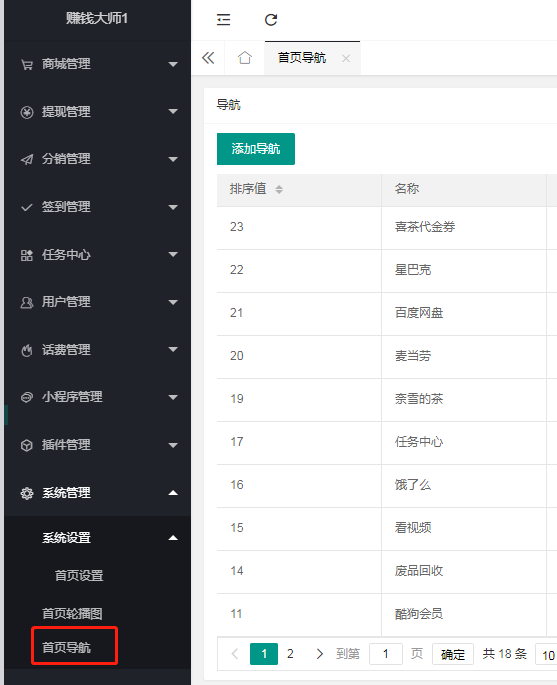The height and width of the screenshot is (685, 557).
Task: Expand the 签到管理 dropdown arrow
Action: [x=173, y=207]
